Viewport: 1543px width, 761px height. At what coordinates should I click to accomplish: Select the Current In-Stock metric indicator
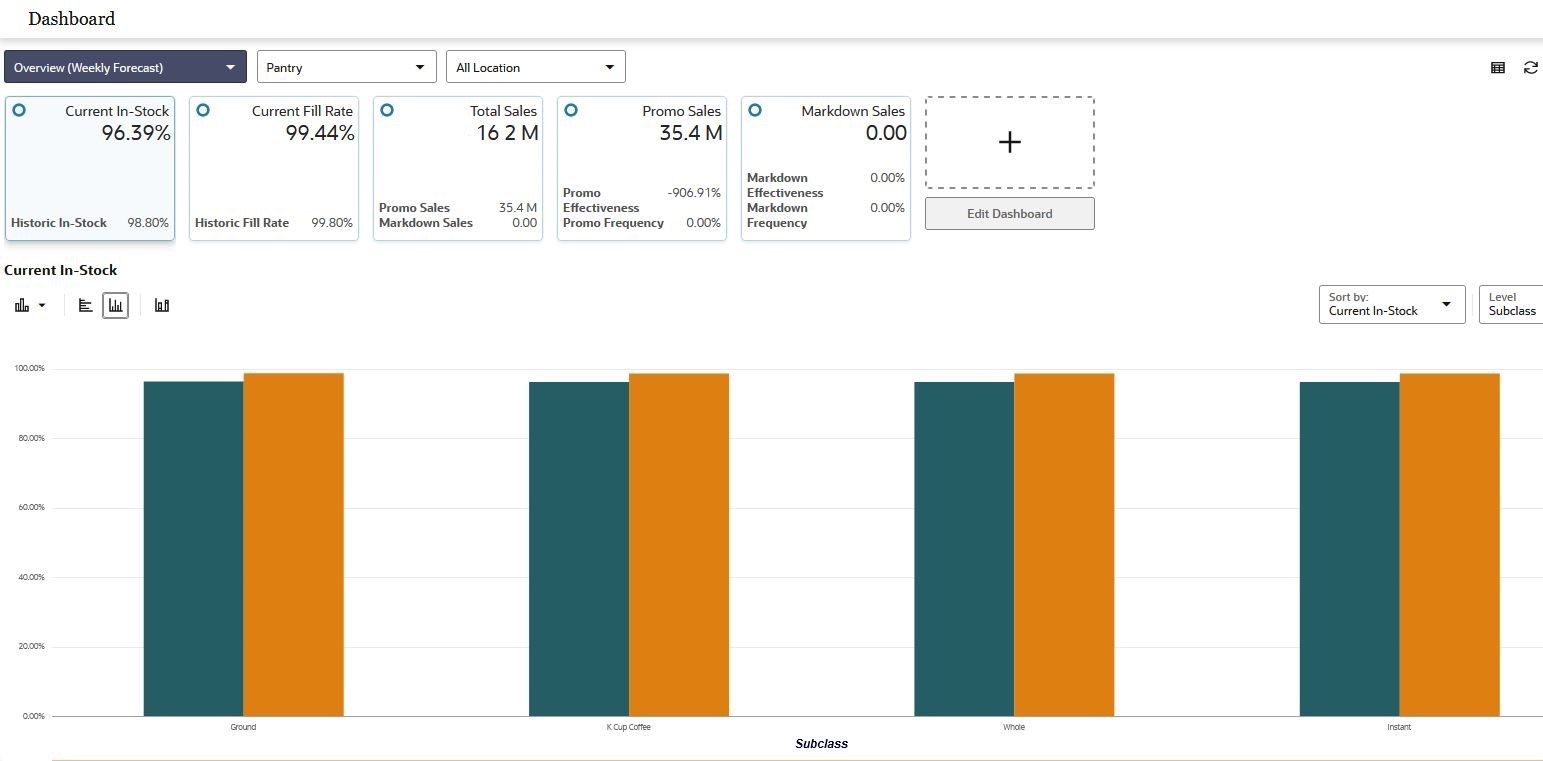(x=19, y=112)
